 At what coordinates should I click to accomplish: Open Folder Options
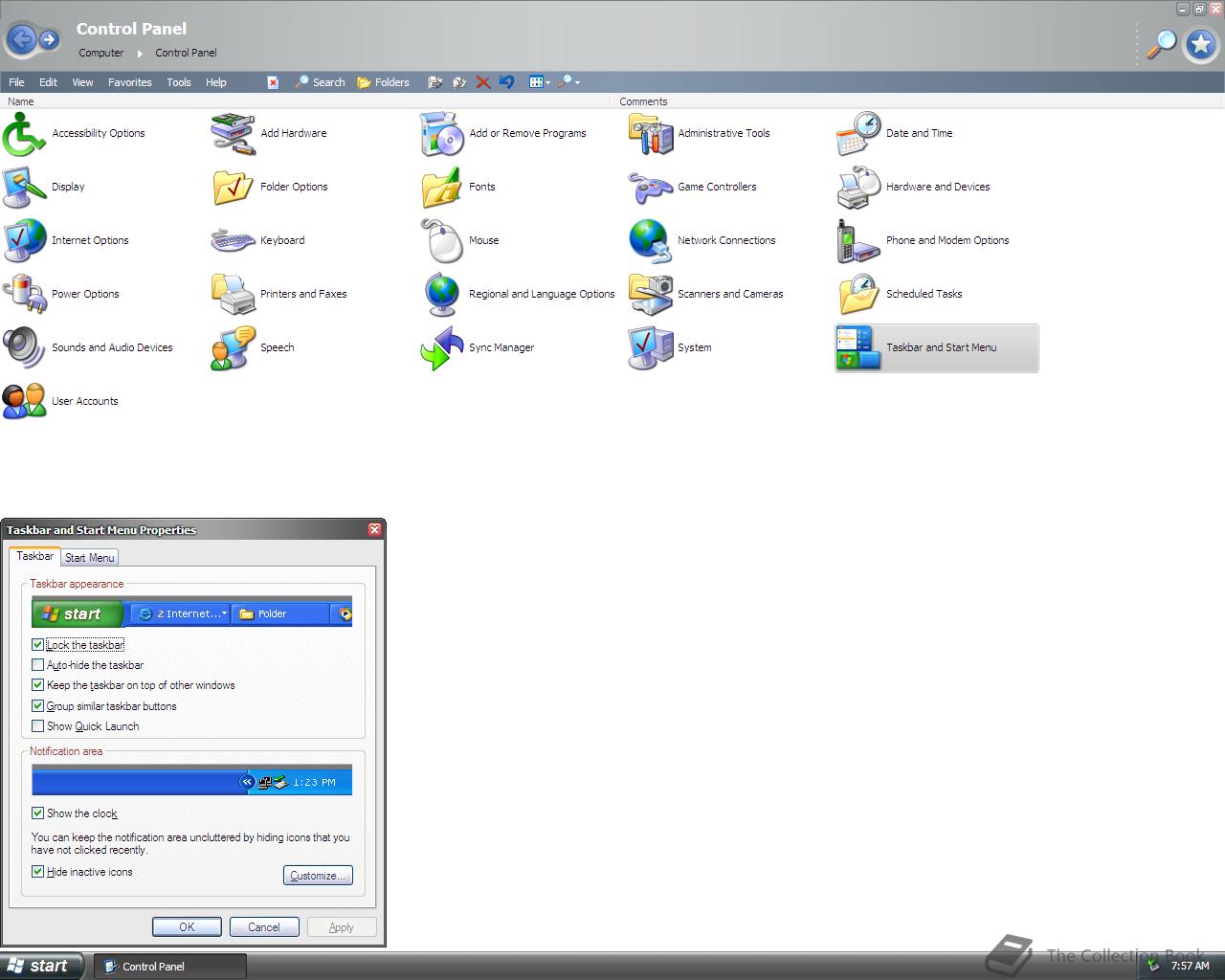pyautogui.click(x=270, y=187)
